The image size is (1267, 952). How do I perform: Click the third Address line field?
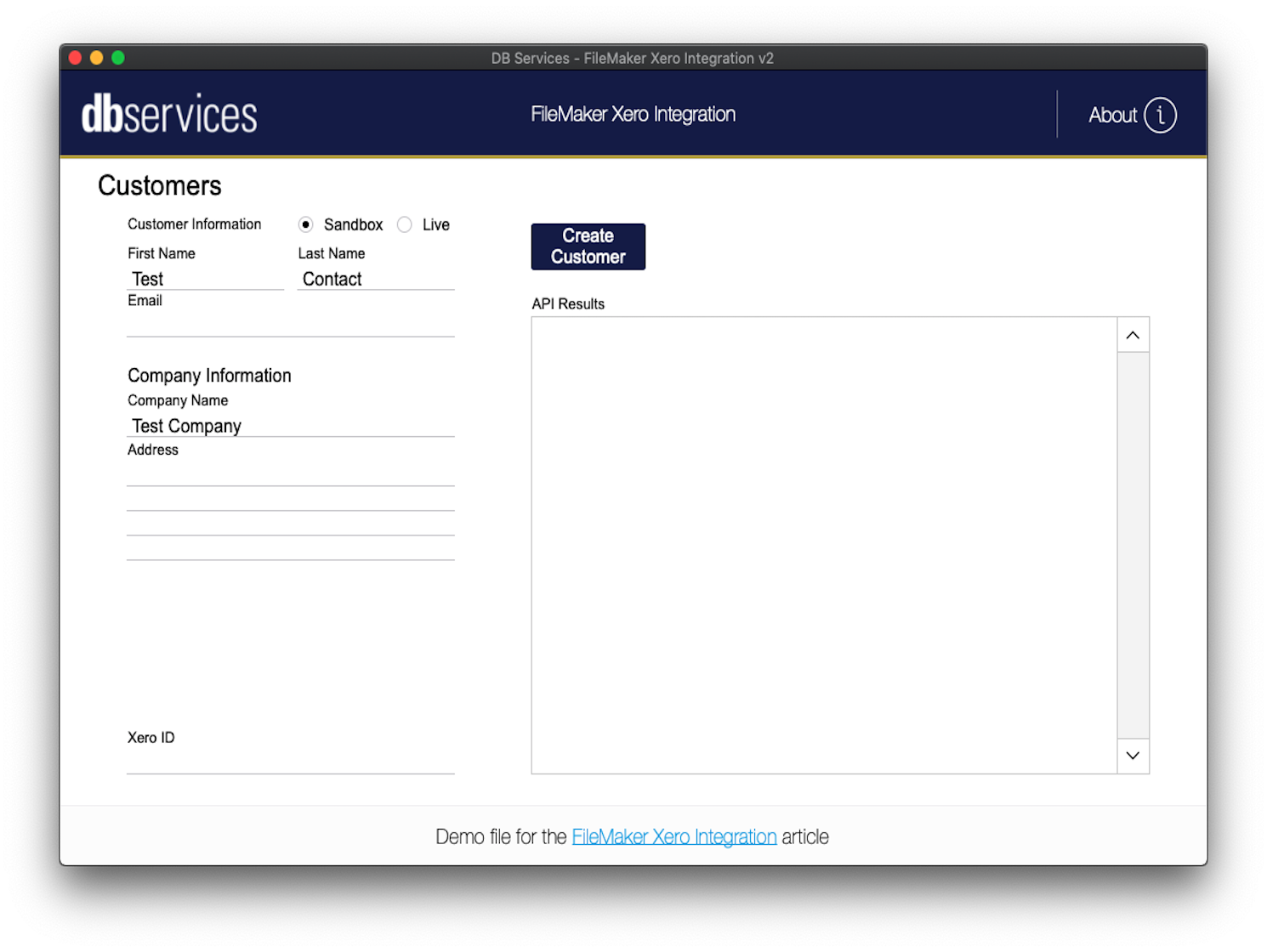[291, 524]
